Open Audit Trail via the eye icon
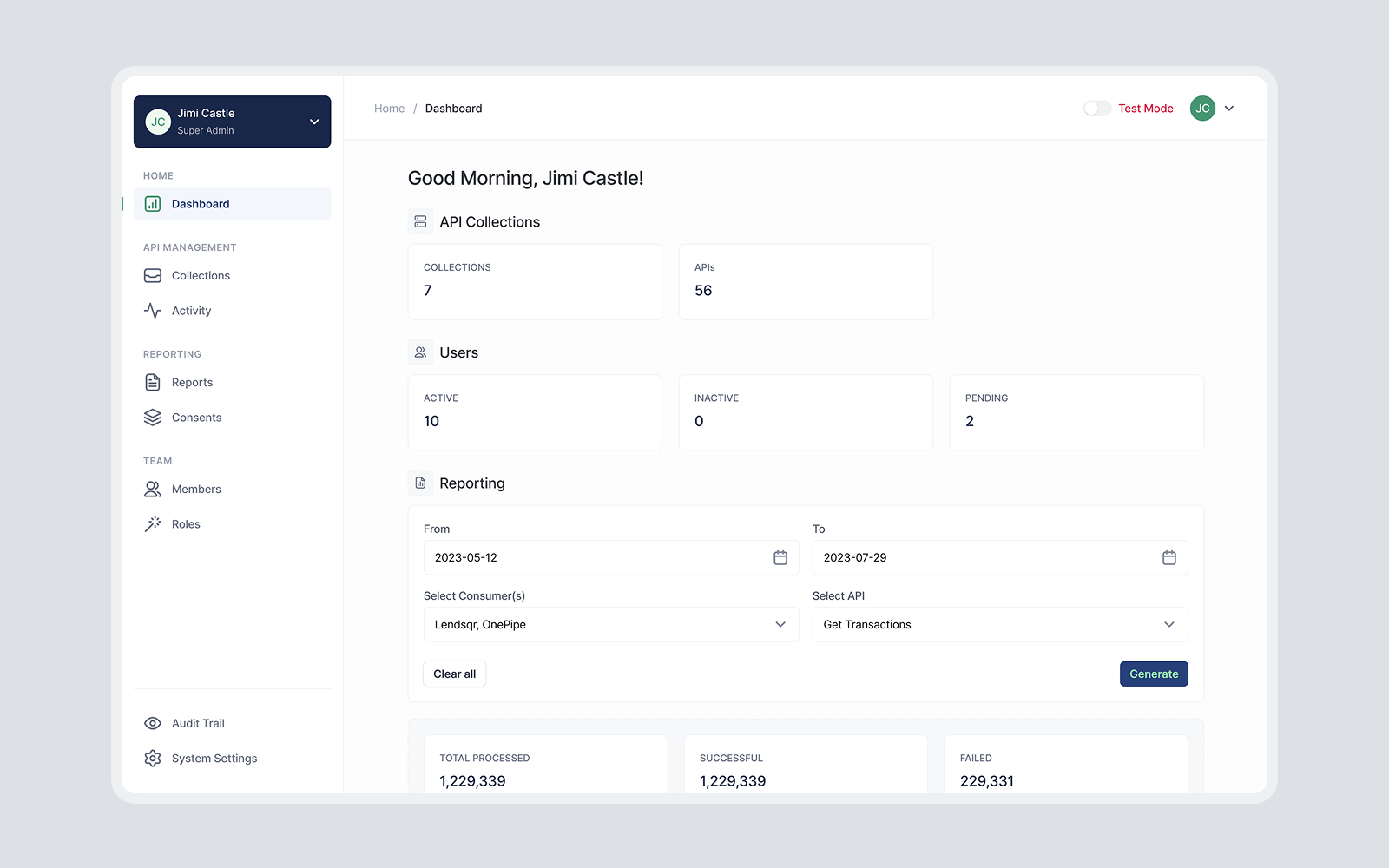This screenshot has width=1389, height=868. [x=153, y=722]
